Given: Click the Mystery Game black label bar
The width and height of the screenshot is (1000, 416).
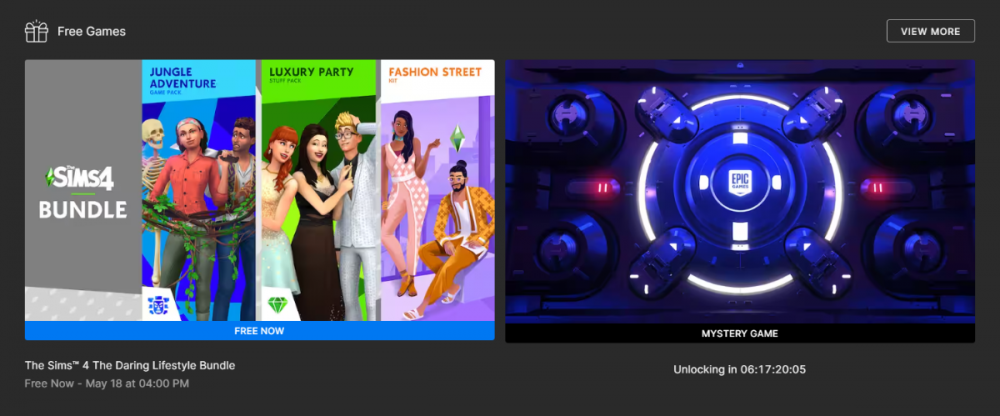Looking at the screenshot, I should tap(740, 333).
